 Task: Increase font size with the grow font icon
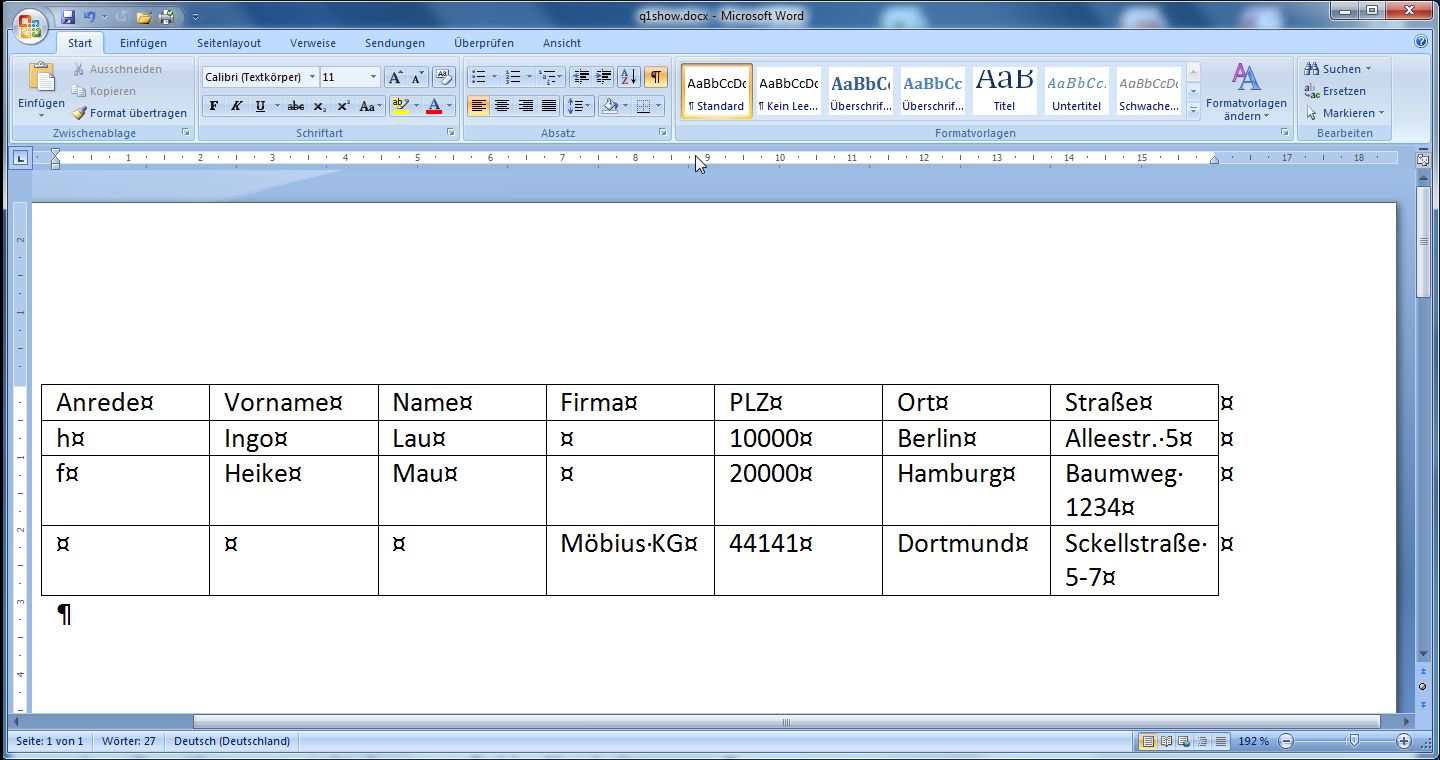[395, 77]
